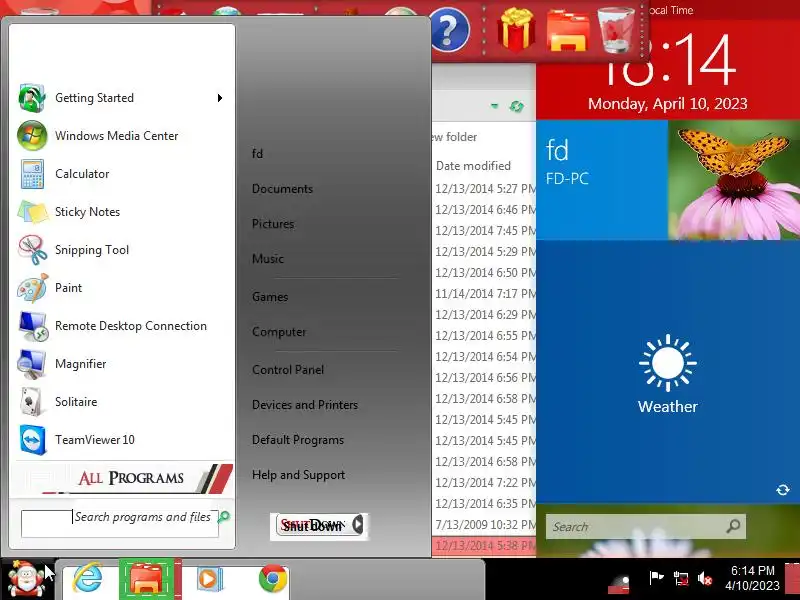Viewport: 800px width, 600px height.
Task: Open Help and Support
Action: (298, 475)
